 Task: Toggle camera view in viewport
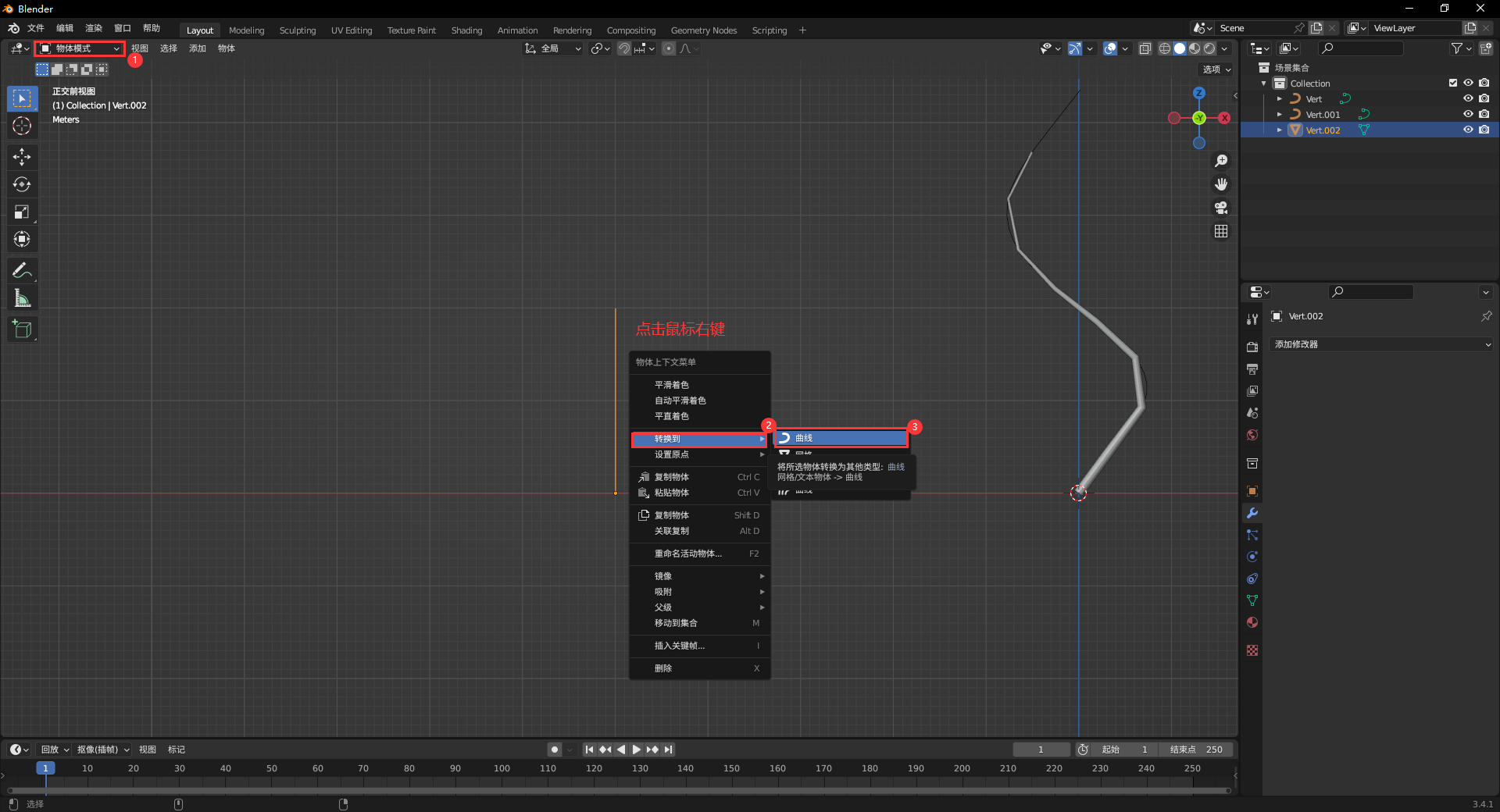(1221, 208)
